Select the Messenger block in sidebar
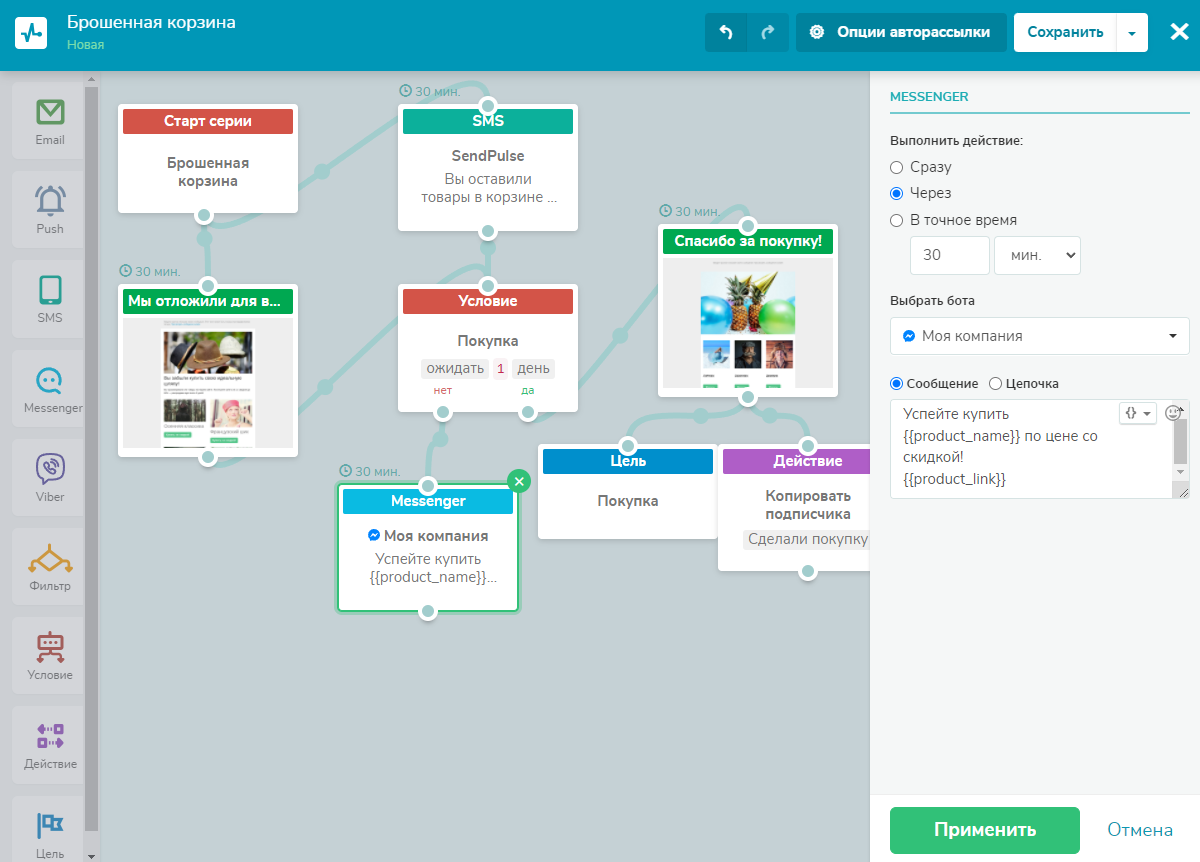Viewport: 1200px width, 862px height. click(50, 388)
